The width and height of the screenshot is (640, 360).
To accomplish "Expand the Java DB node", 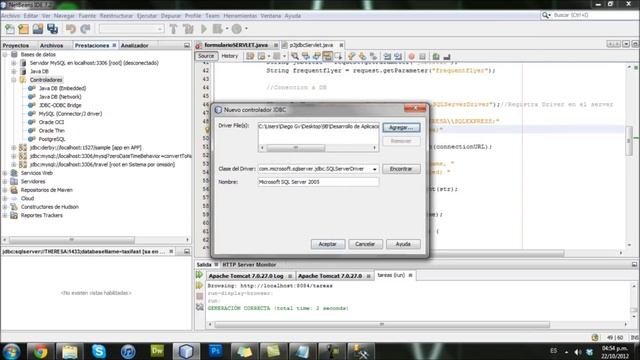I will pos(14,71).
